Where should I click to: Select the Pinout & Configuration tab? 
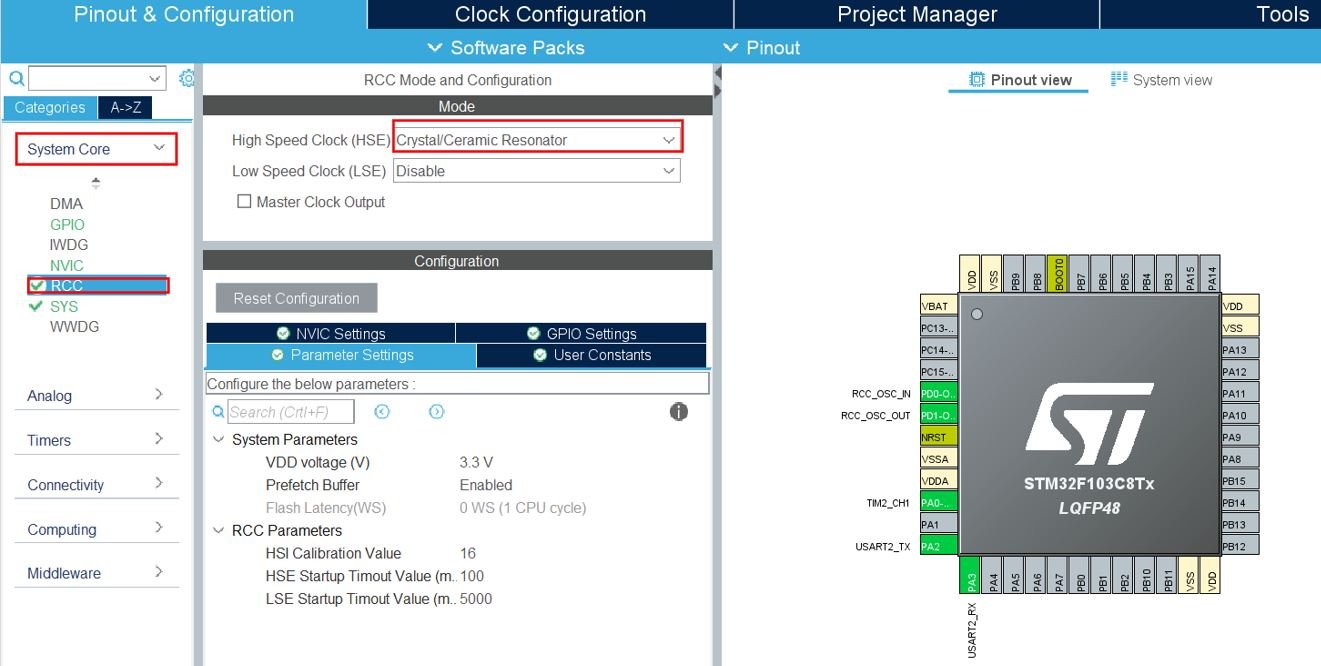pos(184,14)
